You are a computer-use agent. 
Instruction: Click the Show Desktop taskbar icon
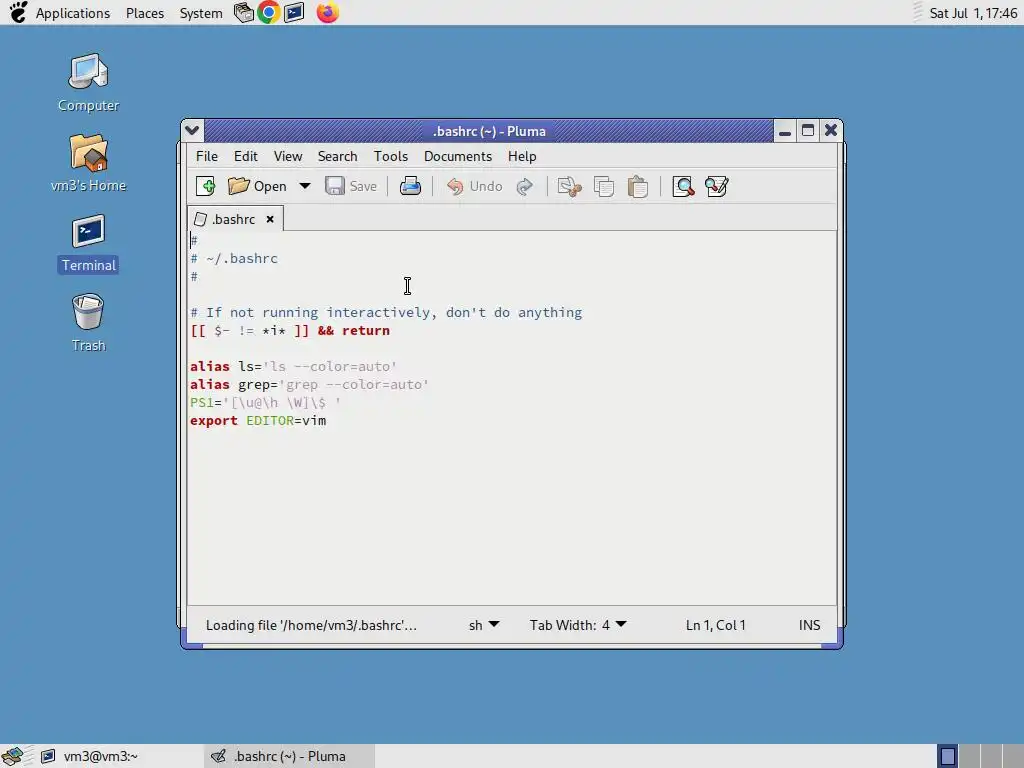(12, 756)
